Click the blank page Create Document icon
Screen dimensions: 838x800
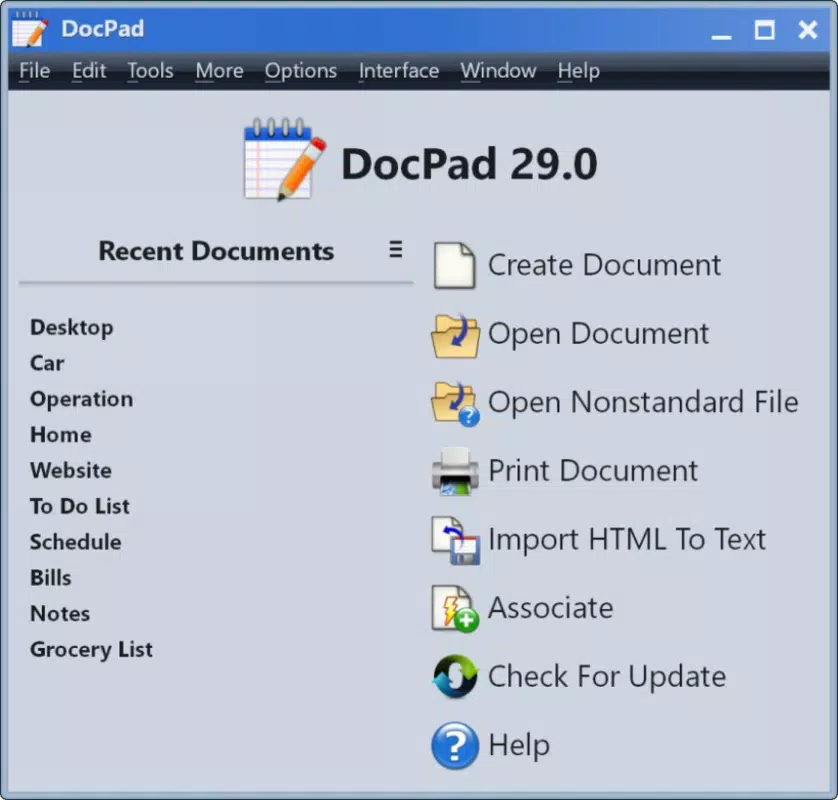pos(454,265)
